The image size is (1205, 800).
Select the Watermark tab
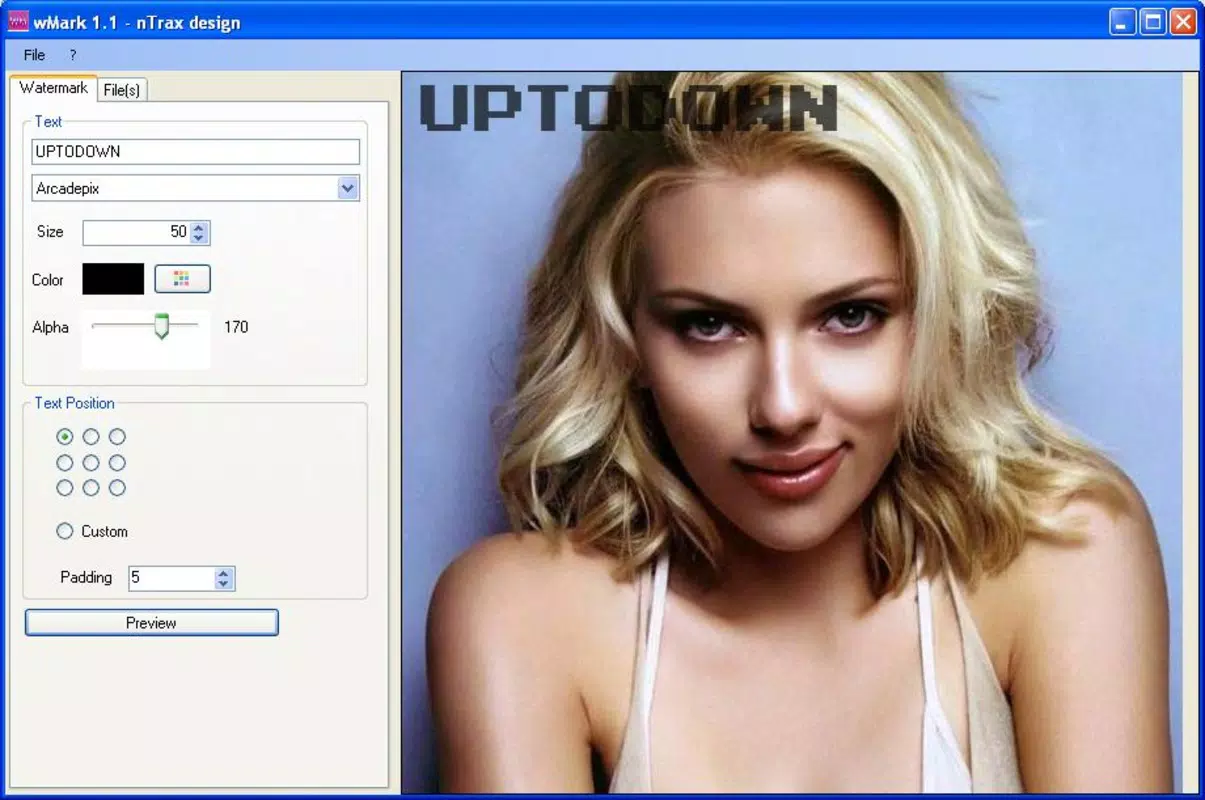pos(54,88)
